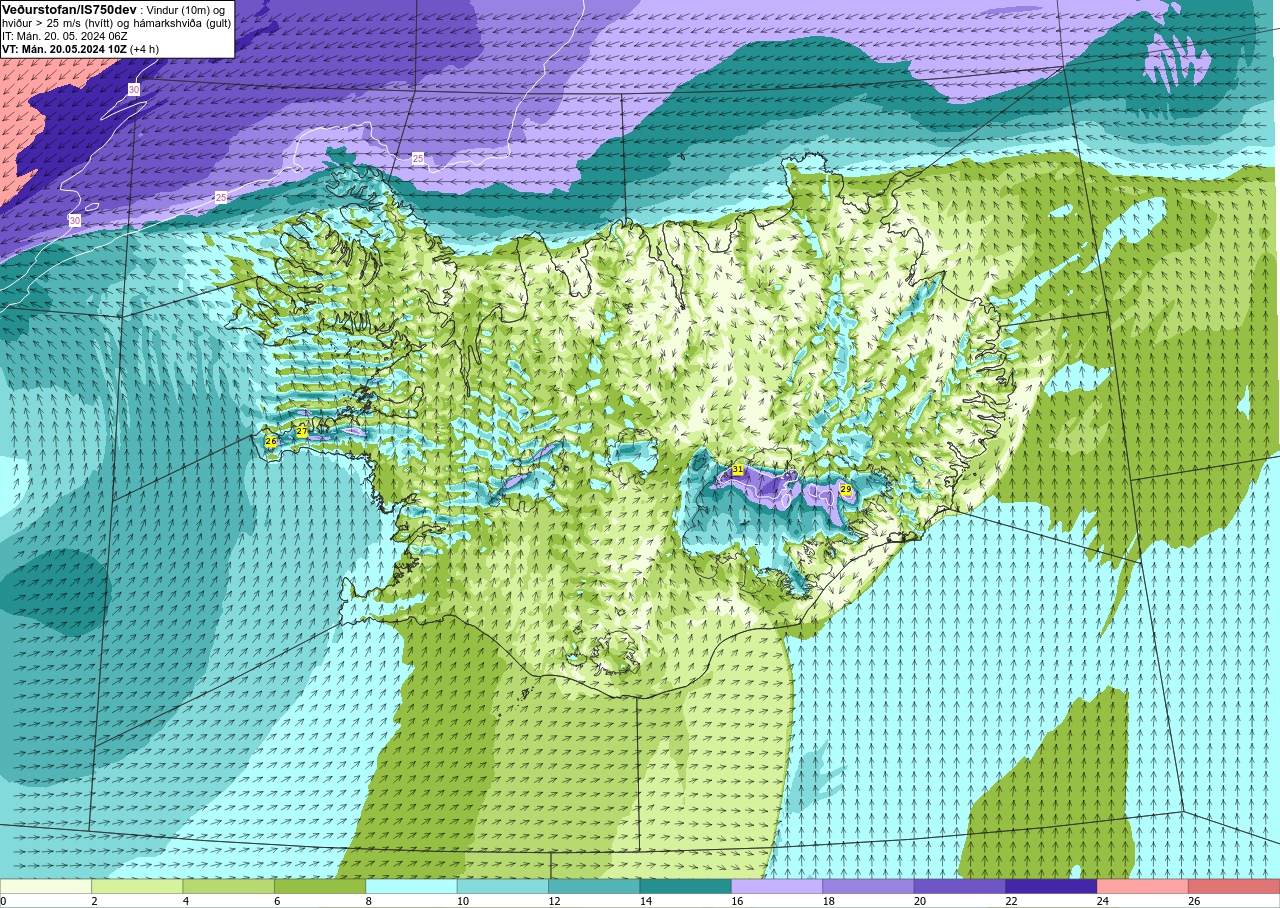The height and width of the screenshot is (908, 1280).
Task: Select the "12" tick label on the scale
Action: 554,901
